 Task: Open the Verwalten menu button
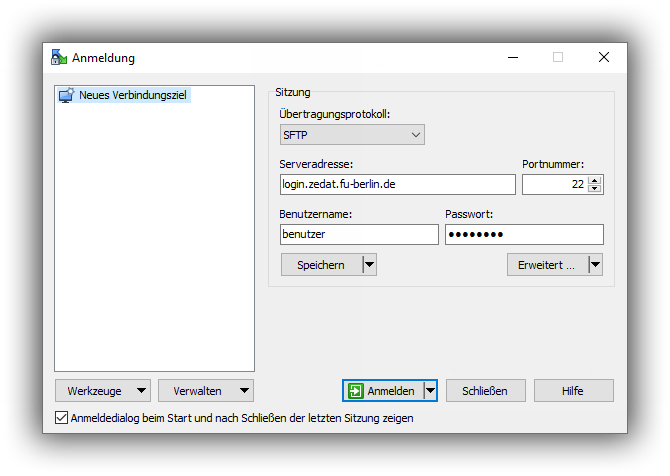(206, 391)
